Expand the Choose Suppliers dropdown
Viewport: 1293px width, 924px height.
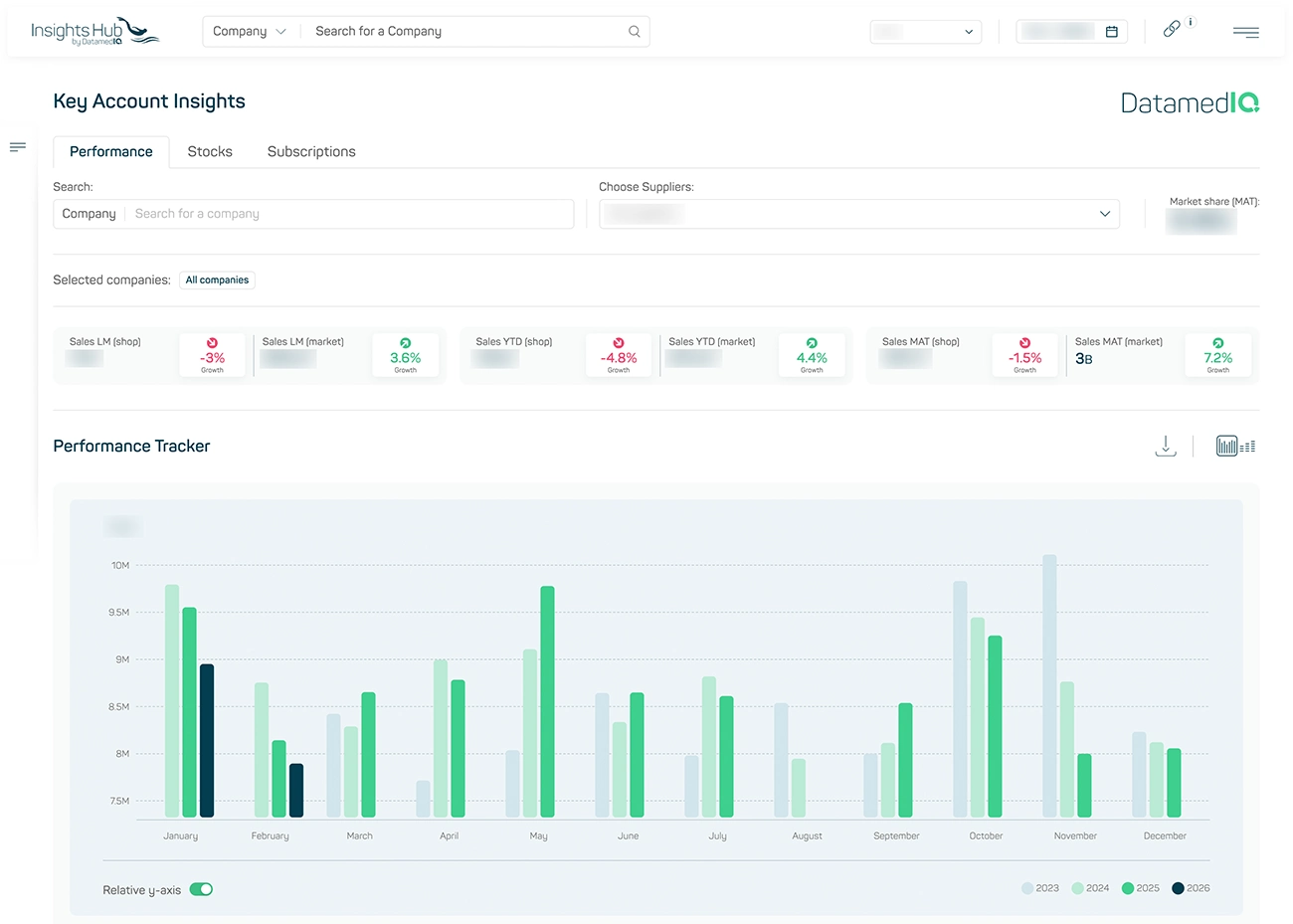coord(859,214)
